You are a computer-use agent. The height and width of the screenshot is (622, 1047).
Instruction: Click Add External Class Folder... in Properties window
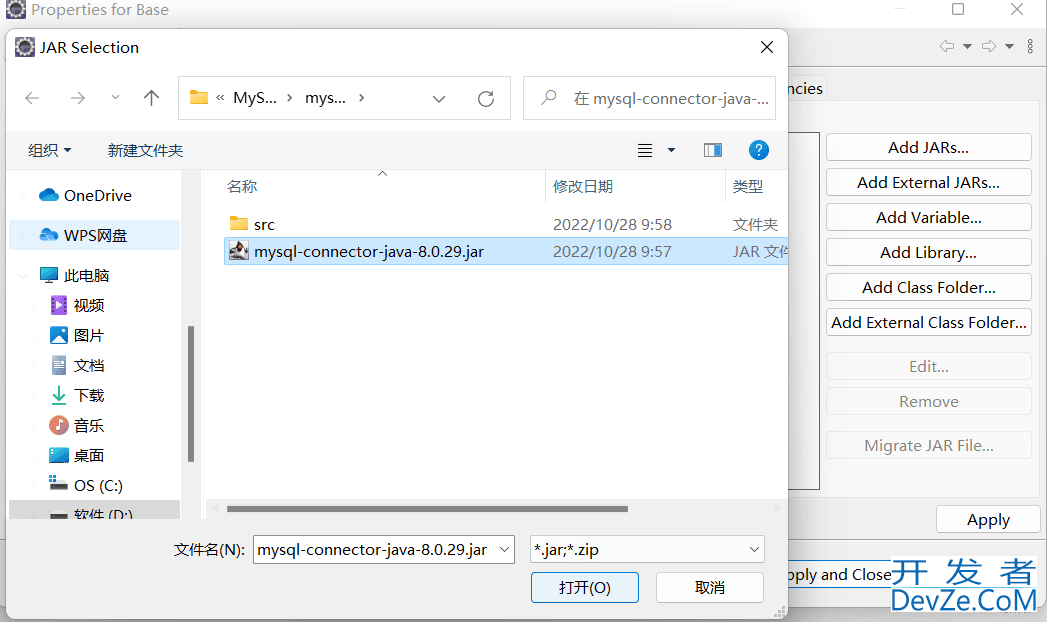click(x=929, y=322)
